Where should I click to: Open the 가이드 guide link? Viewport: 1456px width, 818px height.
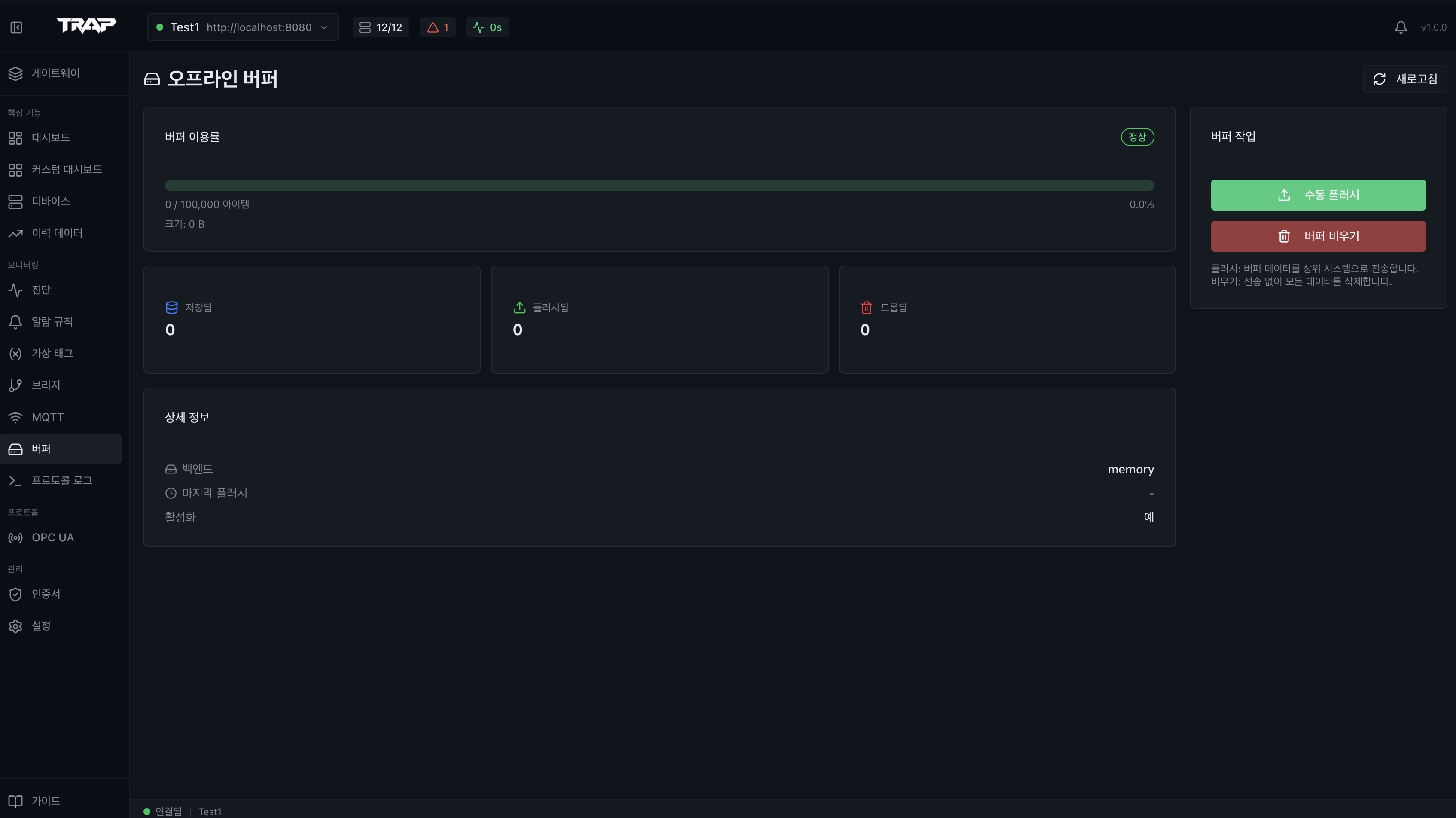pos(46,800)
